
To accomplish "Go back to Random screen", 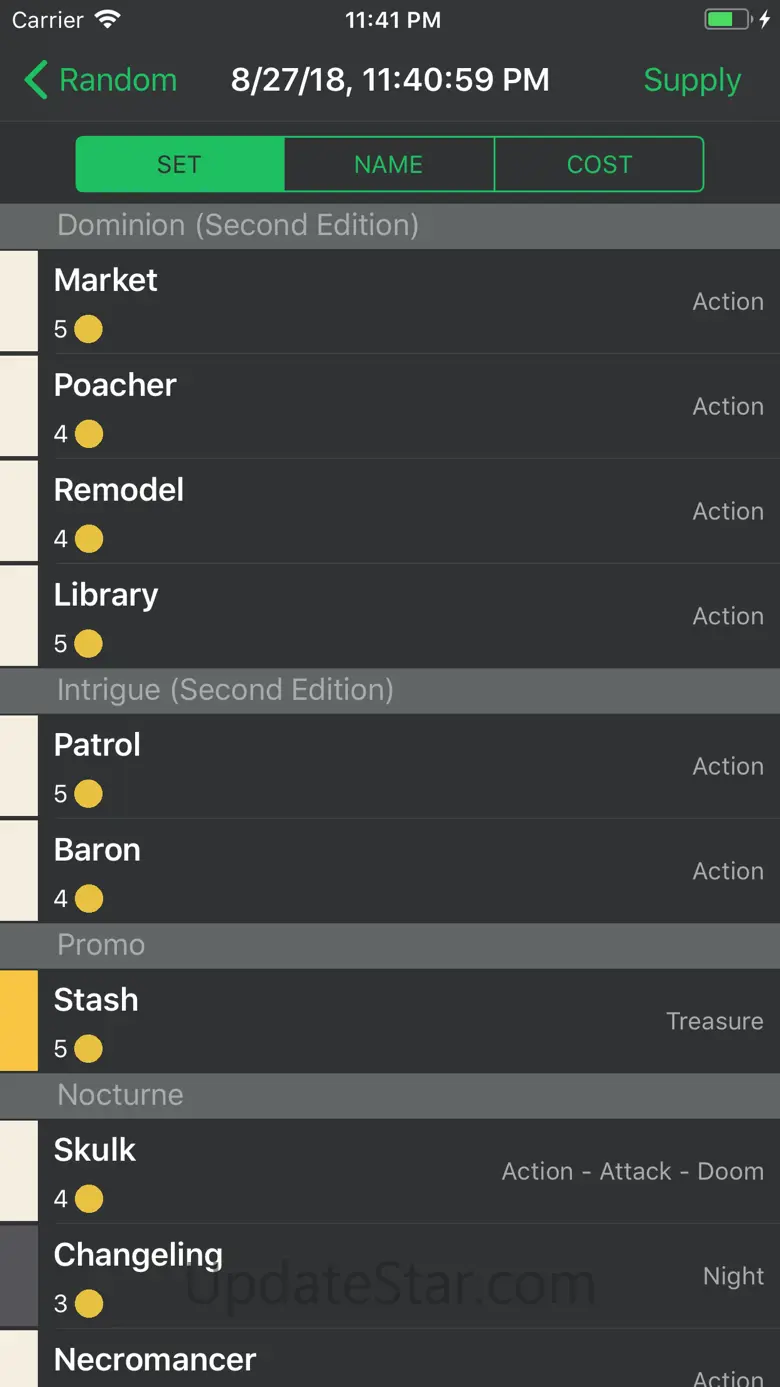I will [x=117, y=80].
